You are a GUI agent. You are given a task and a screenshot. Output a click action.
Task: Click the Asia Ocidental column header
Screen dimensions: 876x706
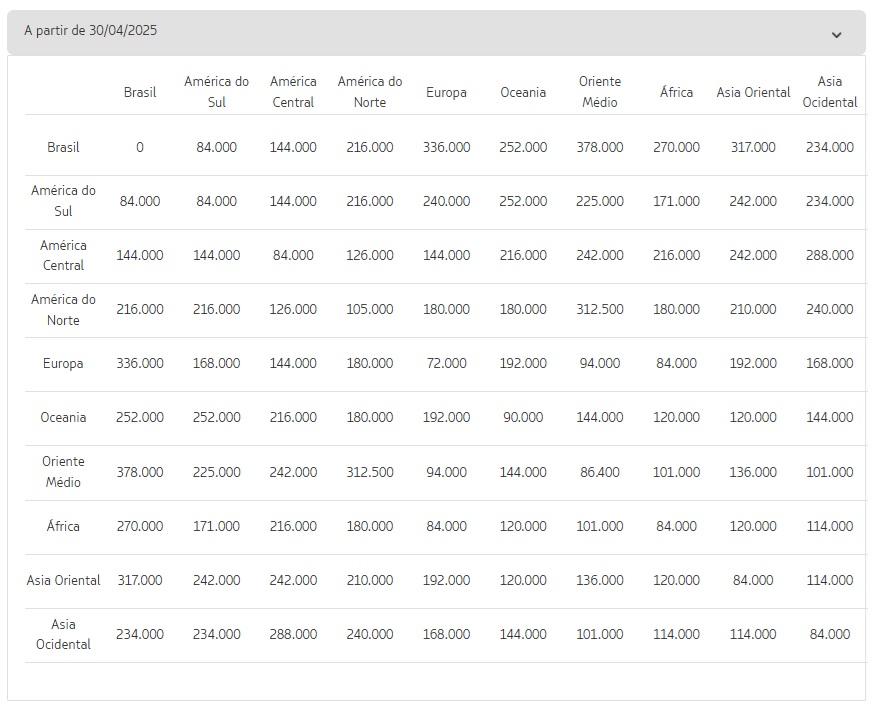tap(830, 92)
